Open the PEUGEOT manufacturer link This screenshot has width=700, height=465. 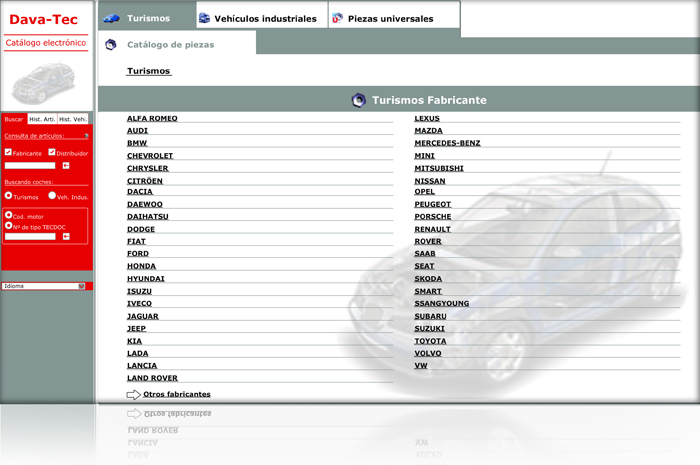[433, 204]
